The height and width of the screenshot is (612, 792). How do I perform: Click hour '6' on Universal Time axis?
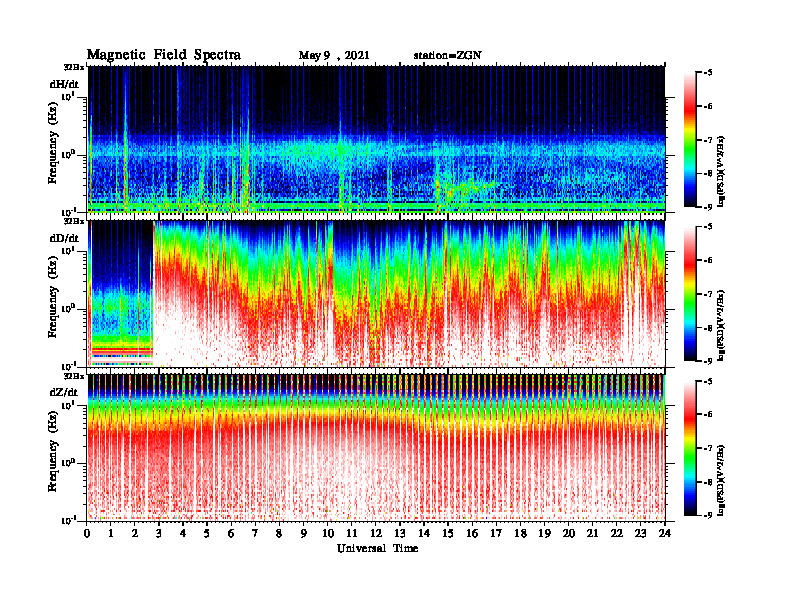(x=231, y=534)
